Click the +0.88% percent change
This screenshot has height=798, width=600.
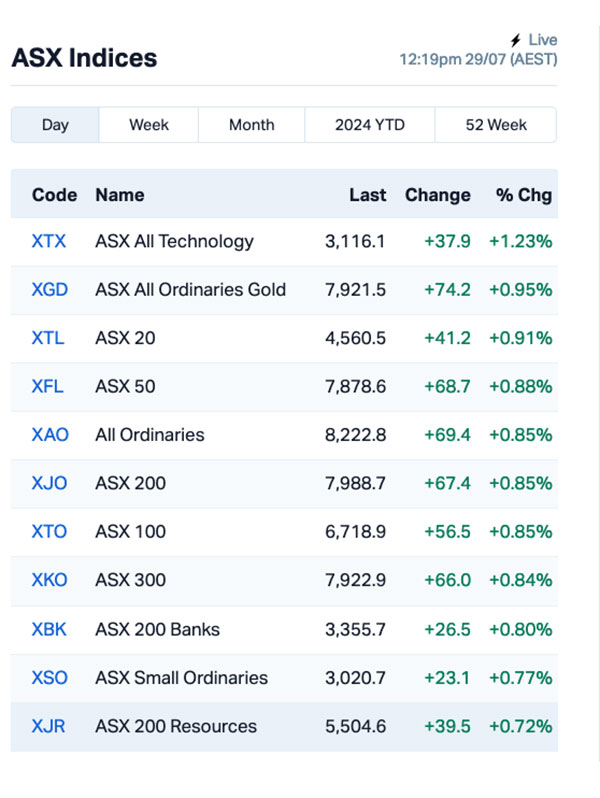[521, 386]
